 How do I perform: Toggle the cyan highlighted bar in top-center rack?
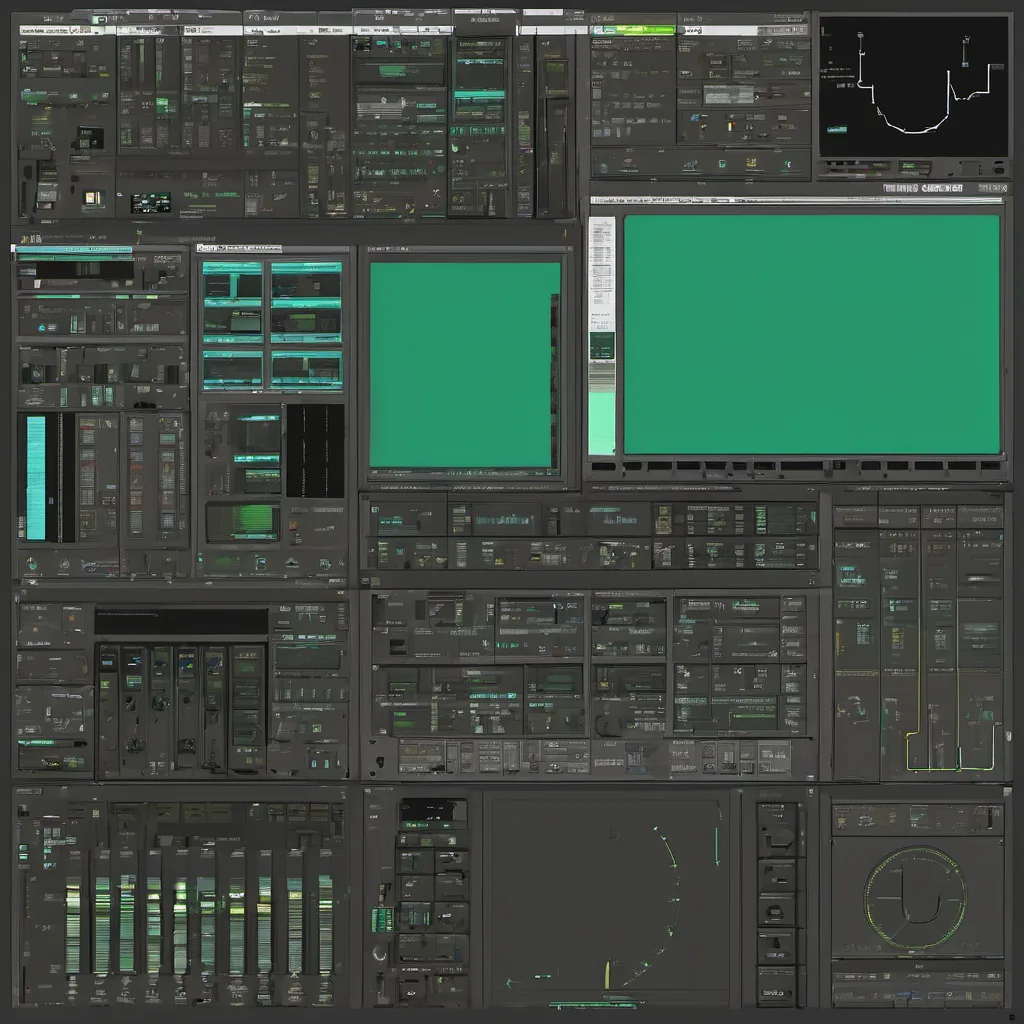(x=479, y=95)
